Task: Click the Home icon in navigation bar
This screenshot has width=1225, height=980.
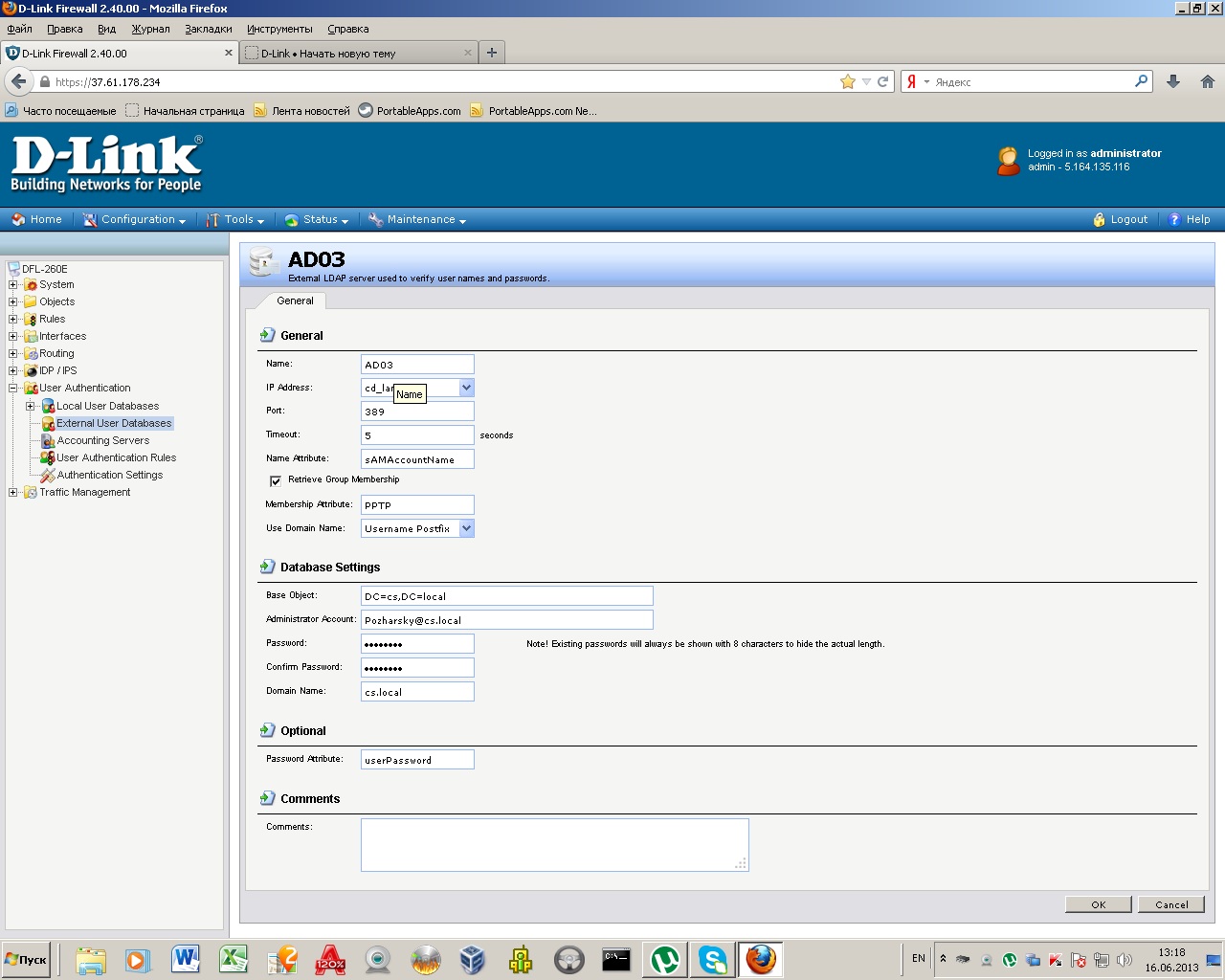Action: [18, 220]
